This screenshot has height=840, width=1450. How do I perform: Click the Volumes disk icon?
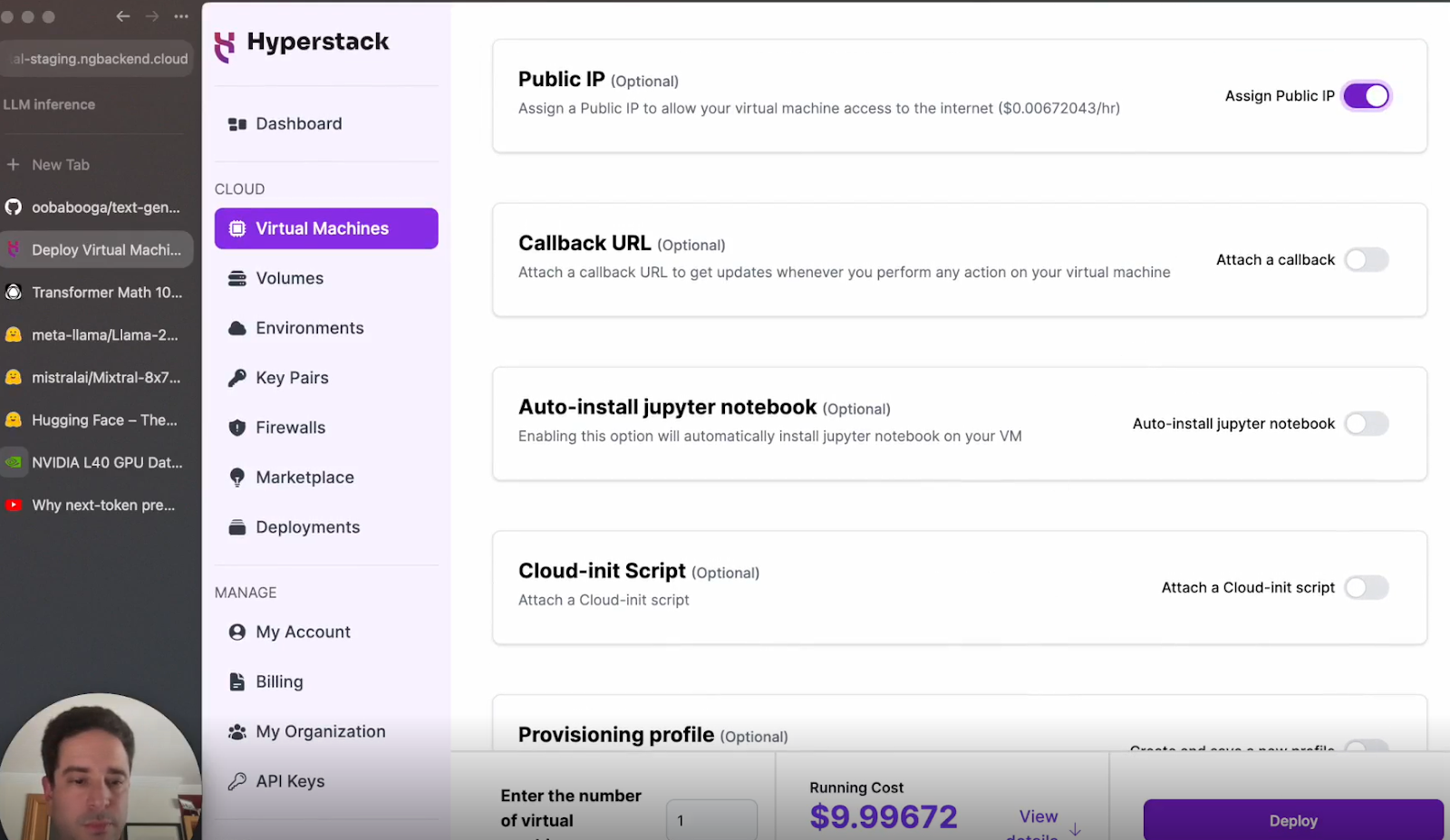(237, 278)
